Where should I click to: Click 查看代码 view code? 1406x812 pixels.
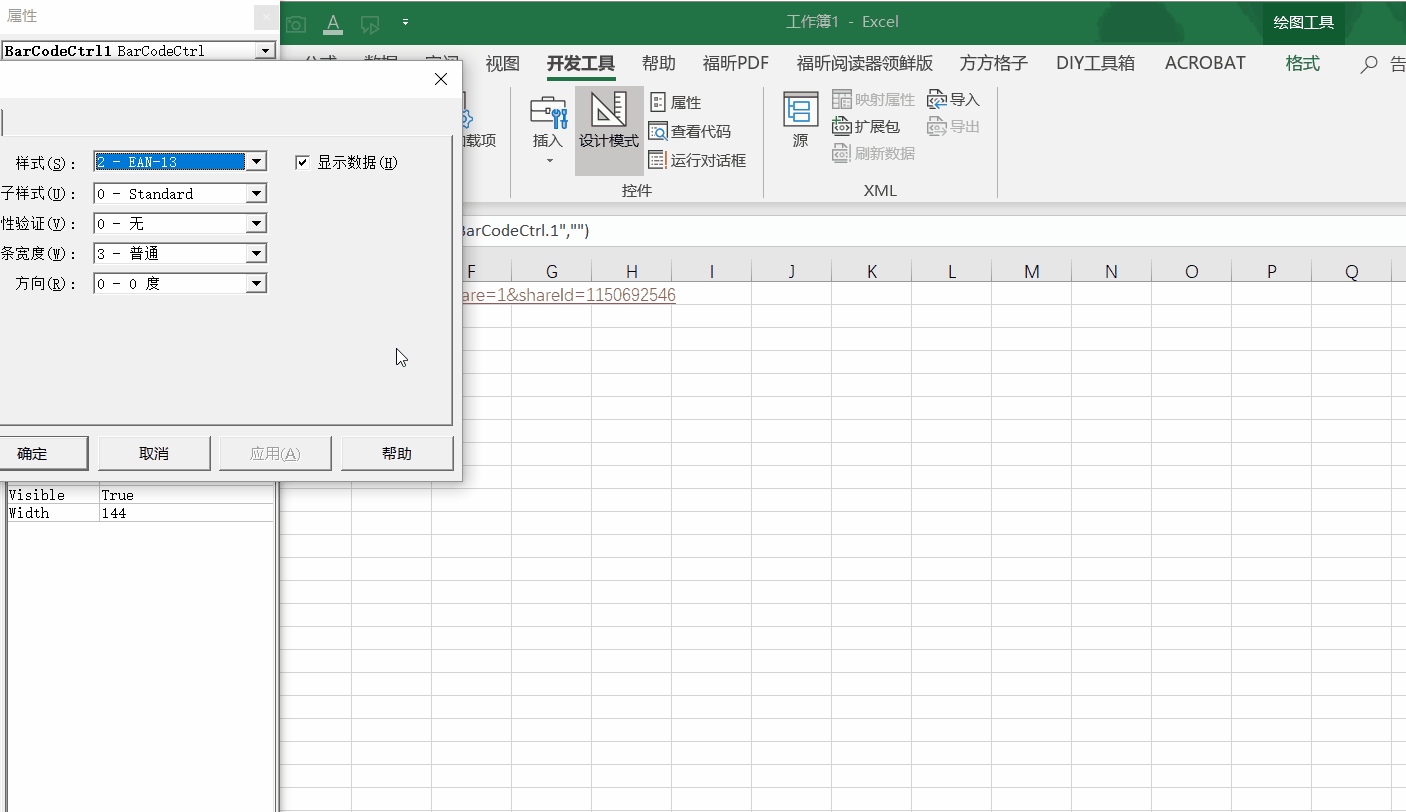pyautogui.click(x=690, y=131)
